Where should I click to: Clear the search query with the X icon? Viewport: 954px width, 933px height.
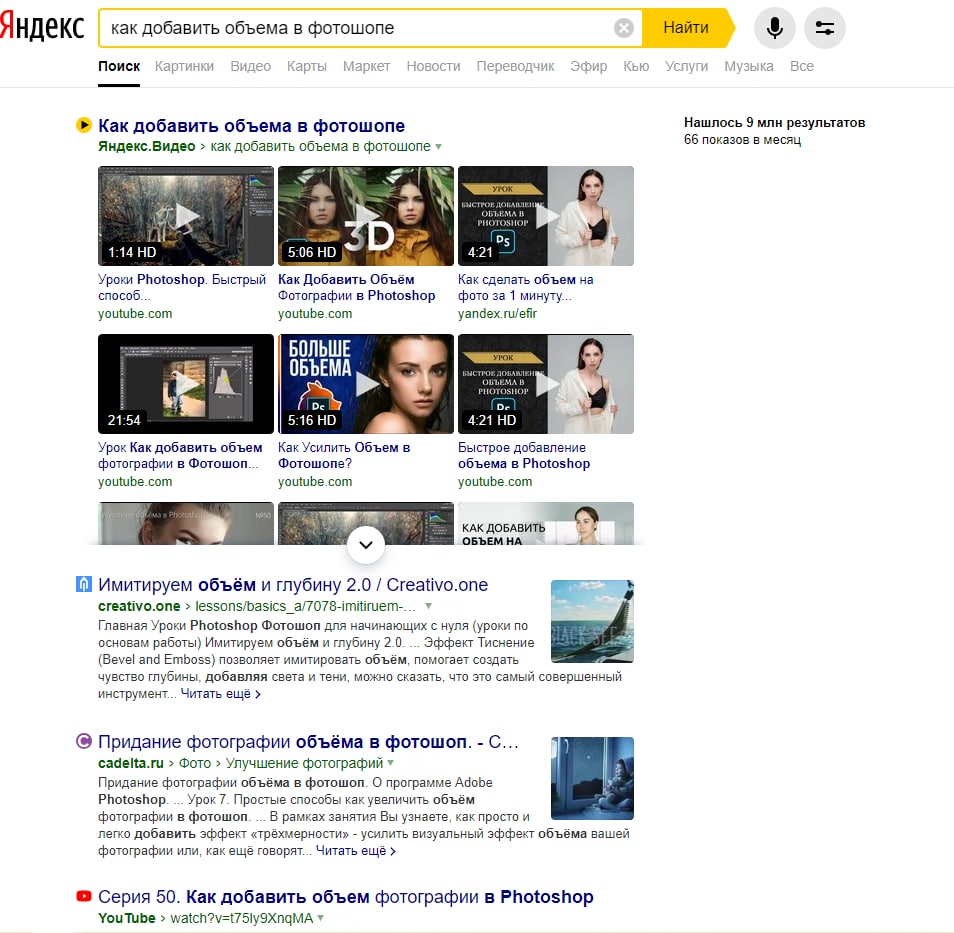624,28
